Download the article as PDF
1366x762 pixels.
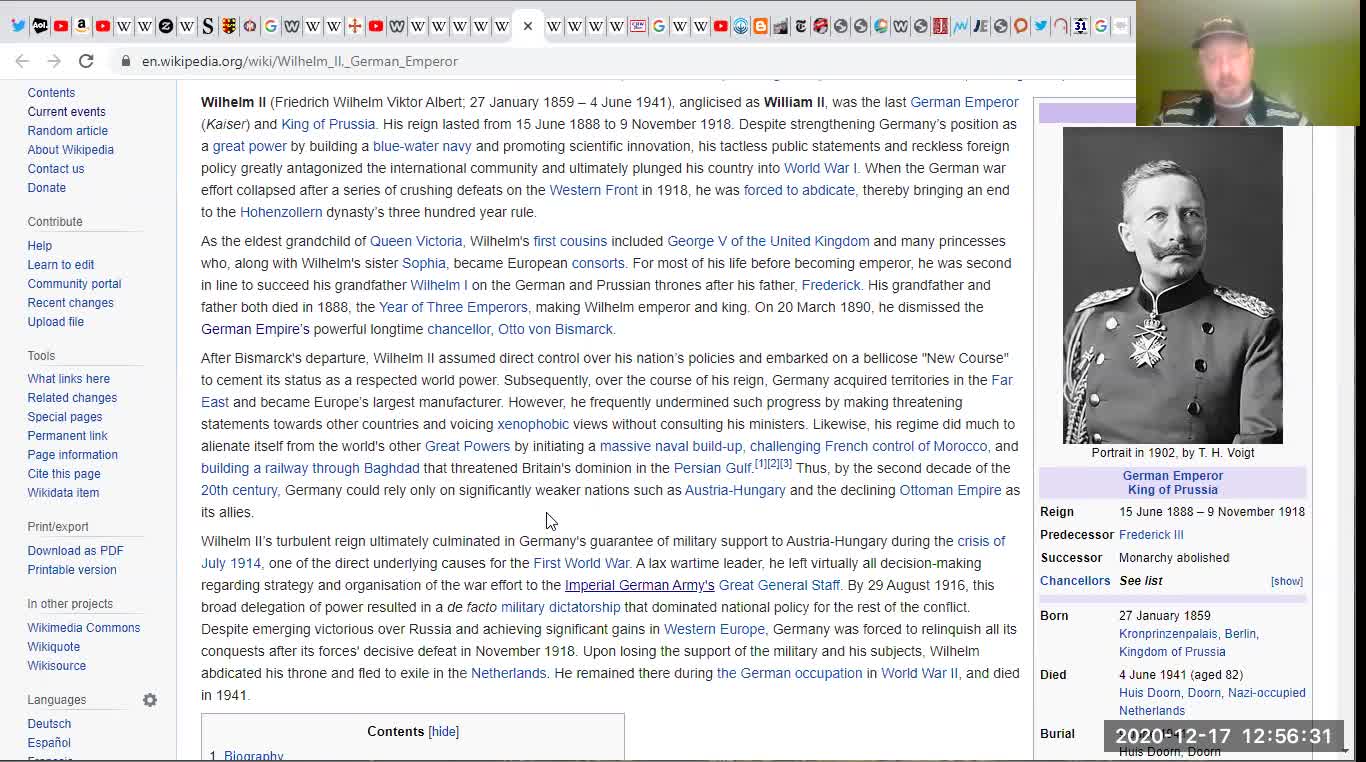75,551
